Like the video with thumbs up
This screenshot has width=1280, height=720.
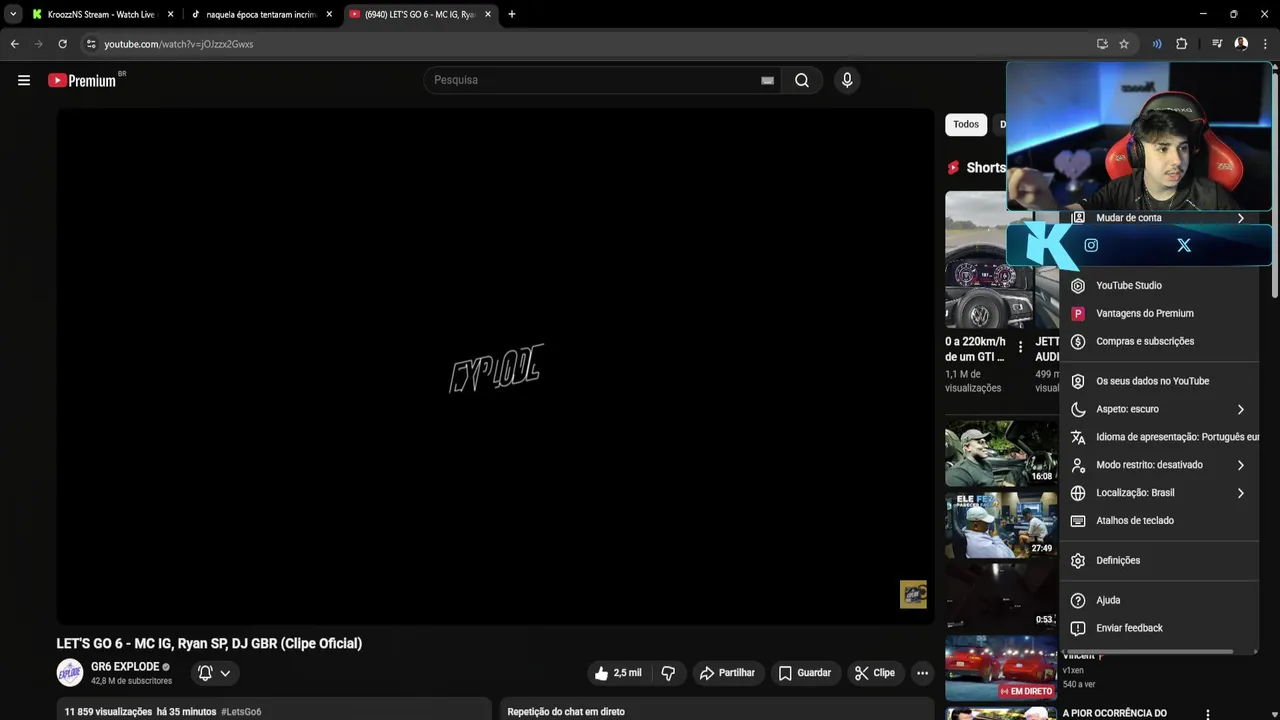pos(619,673)
